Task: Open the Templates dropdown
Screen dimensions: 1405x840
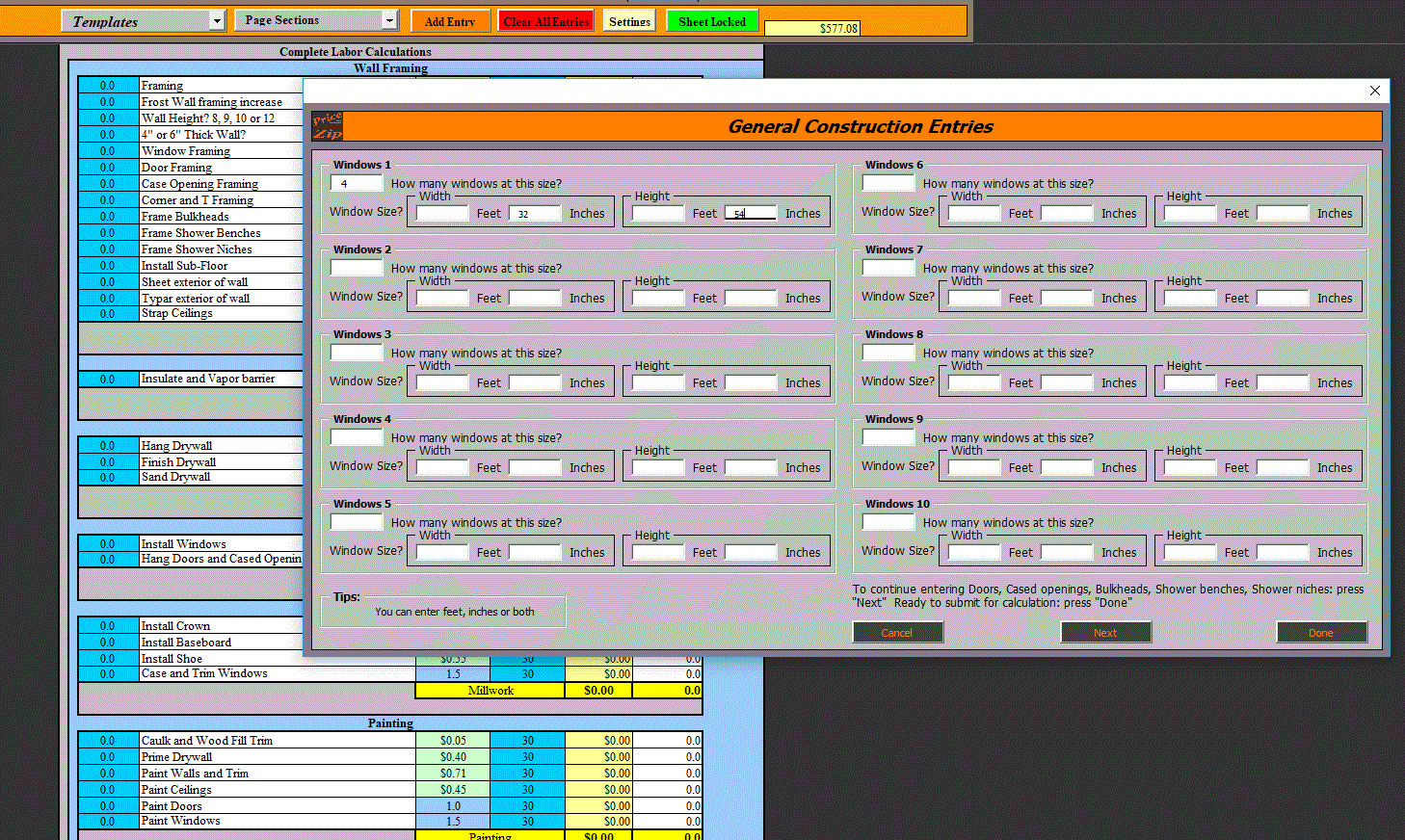Action: point(135,19)
